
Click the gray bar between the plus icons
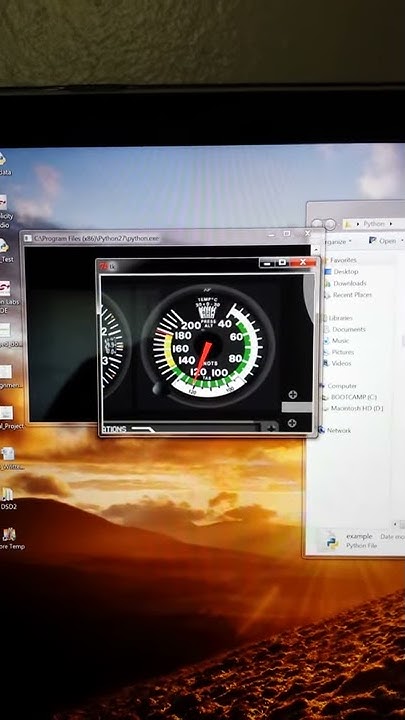tap(296, 407)
